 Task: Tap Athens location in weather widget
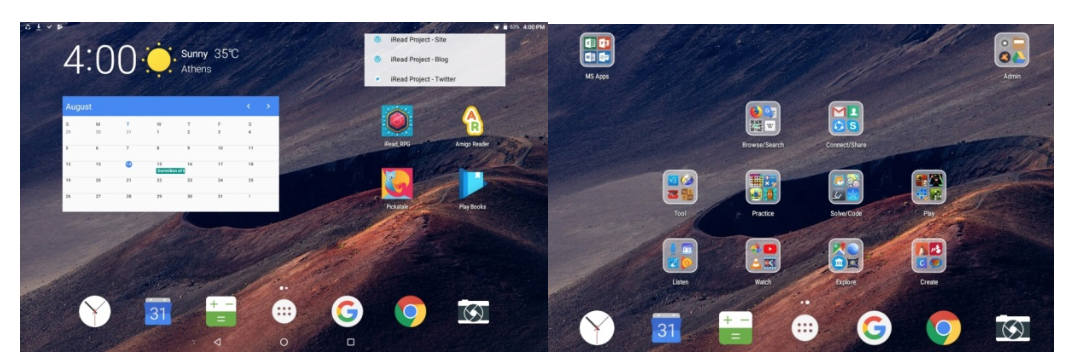pos(196,69)
